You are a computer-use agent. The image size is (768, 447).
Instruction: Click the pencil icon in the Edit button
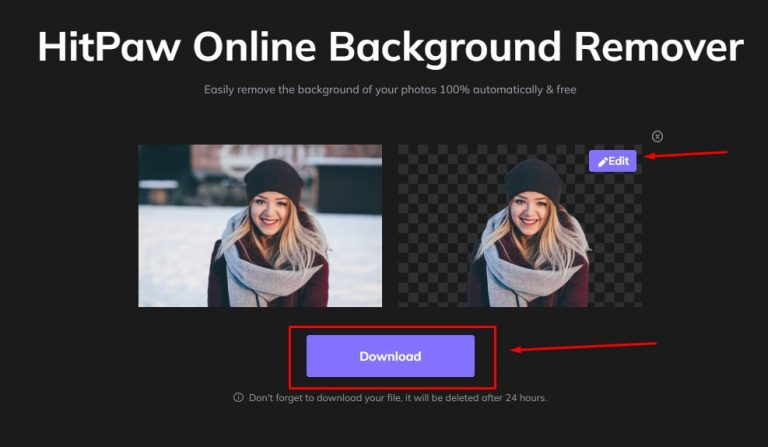(602, 162)
